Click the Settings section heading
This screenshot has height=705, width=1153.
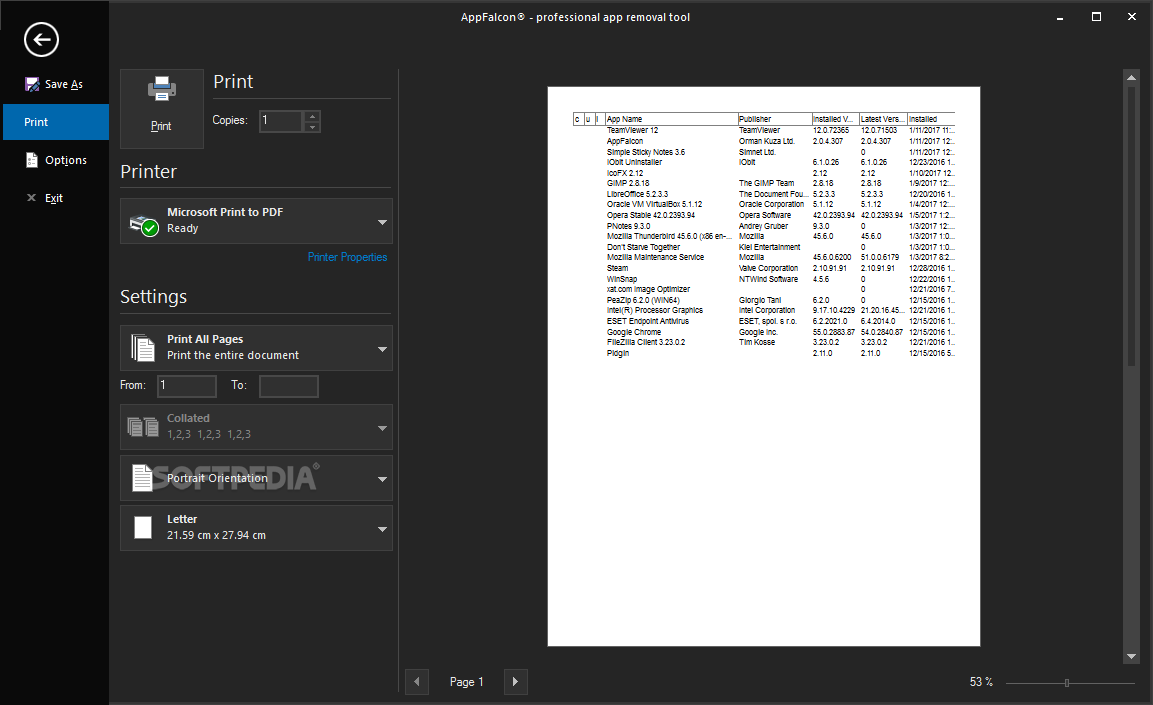point(154,297)
